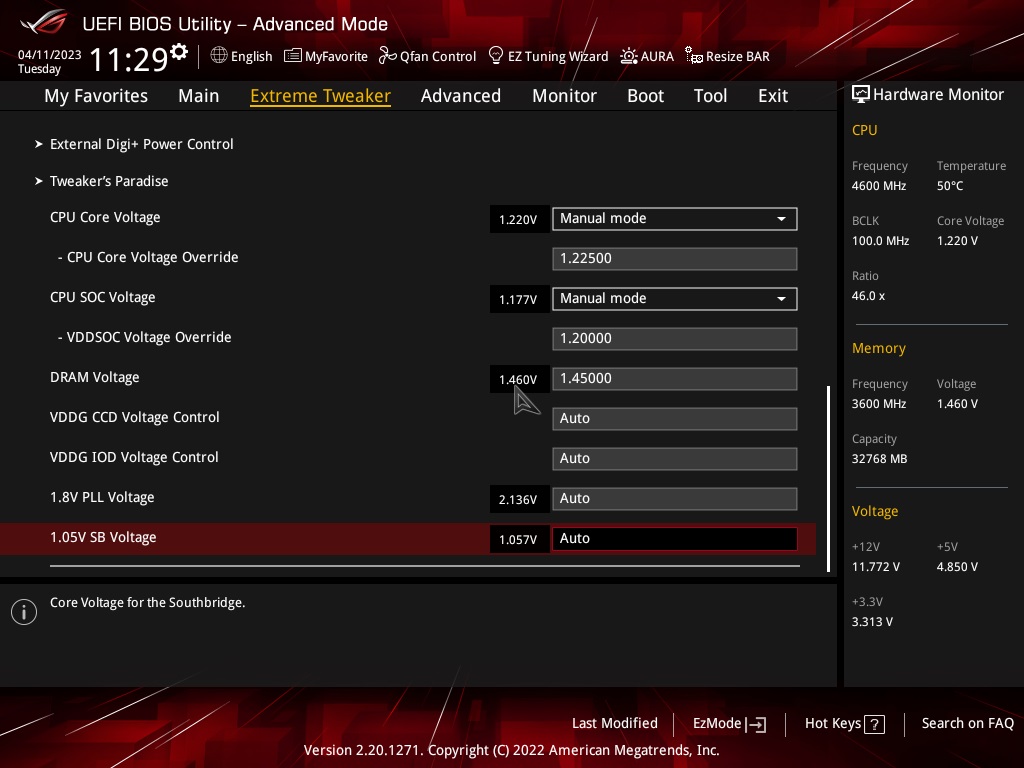Click the DRAM Voltage label
1024x768 pixels.
[95, 377]
